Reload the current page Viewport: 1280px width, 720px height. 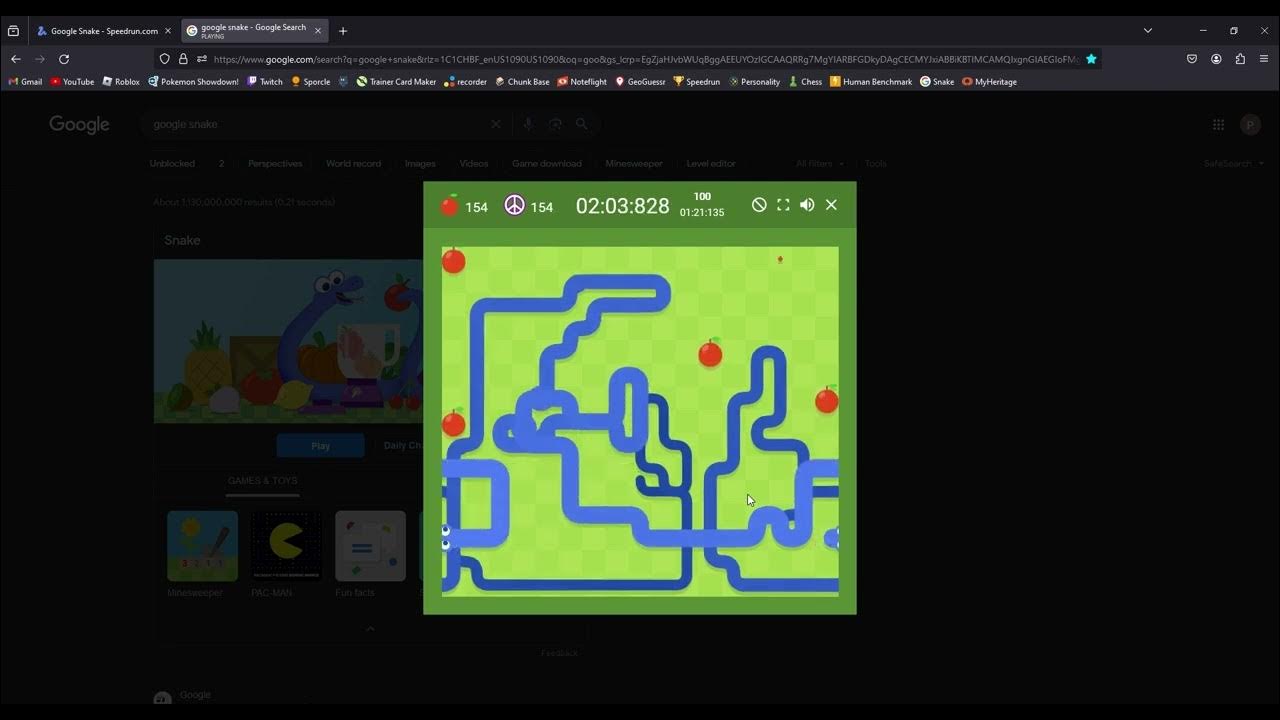[64, 59]
